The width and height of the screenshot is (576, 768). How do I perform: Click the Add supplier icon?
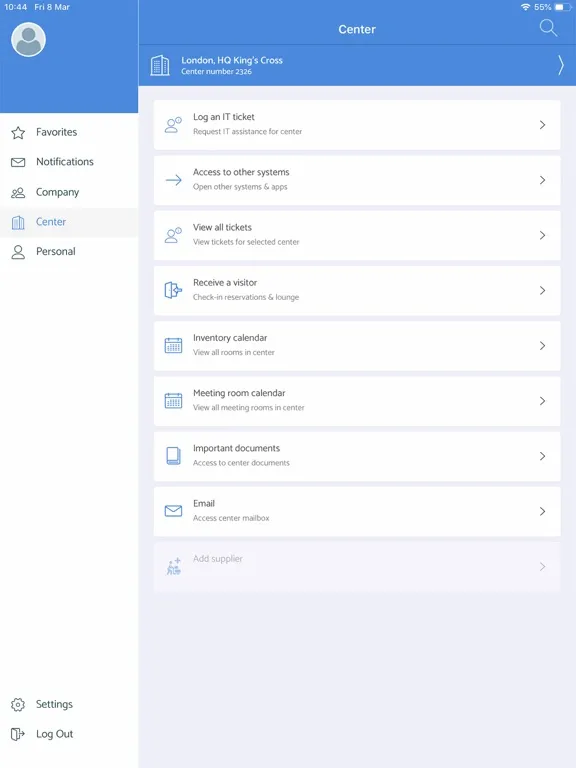point(173,567)
